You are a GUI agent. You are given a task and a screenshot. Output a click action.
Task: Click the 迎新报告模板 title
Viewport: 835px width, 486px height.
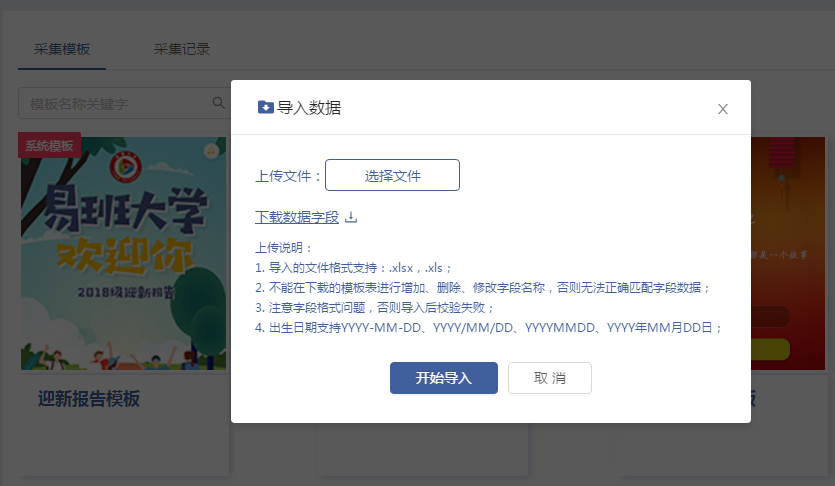[89, 399]
